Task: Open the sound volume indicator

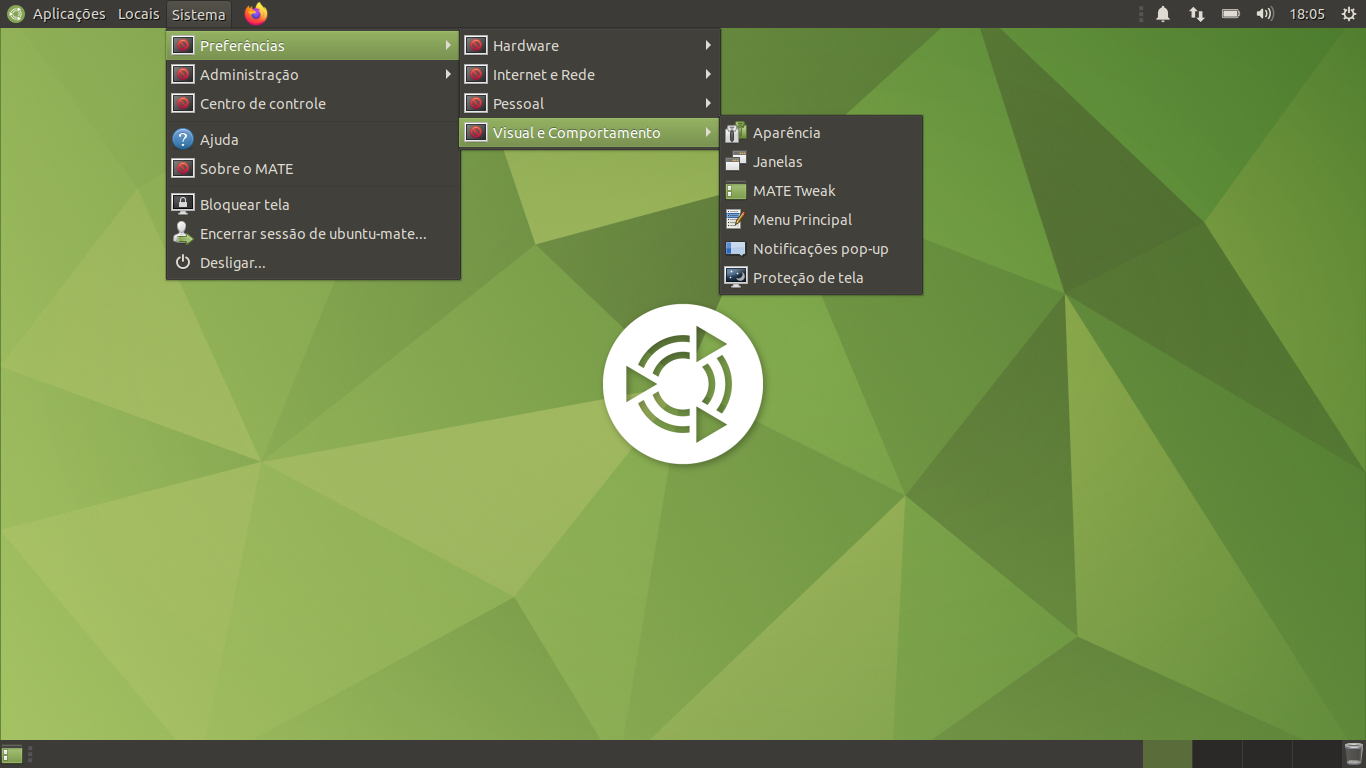Action: pos(1265,14)
